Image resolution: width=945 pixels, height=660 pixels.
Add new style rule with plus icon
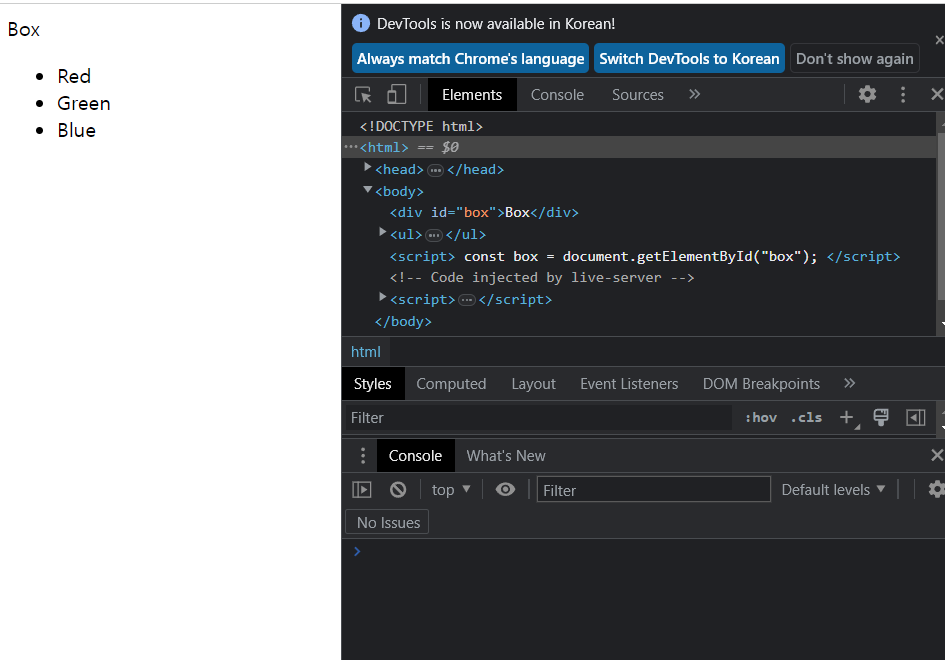coord(847,417)
